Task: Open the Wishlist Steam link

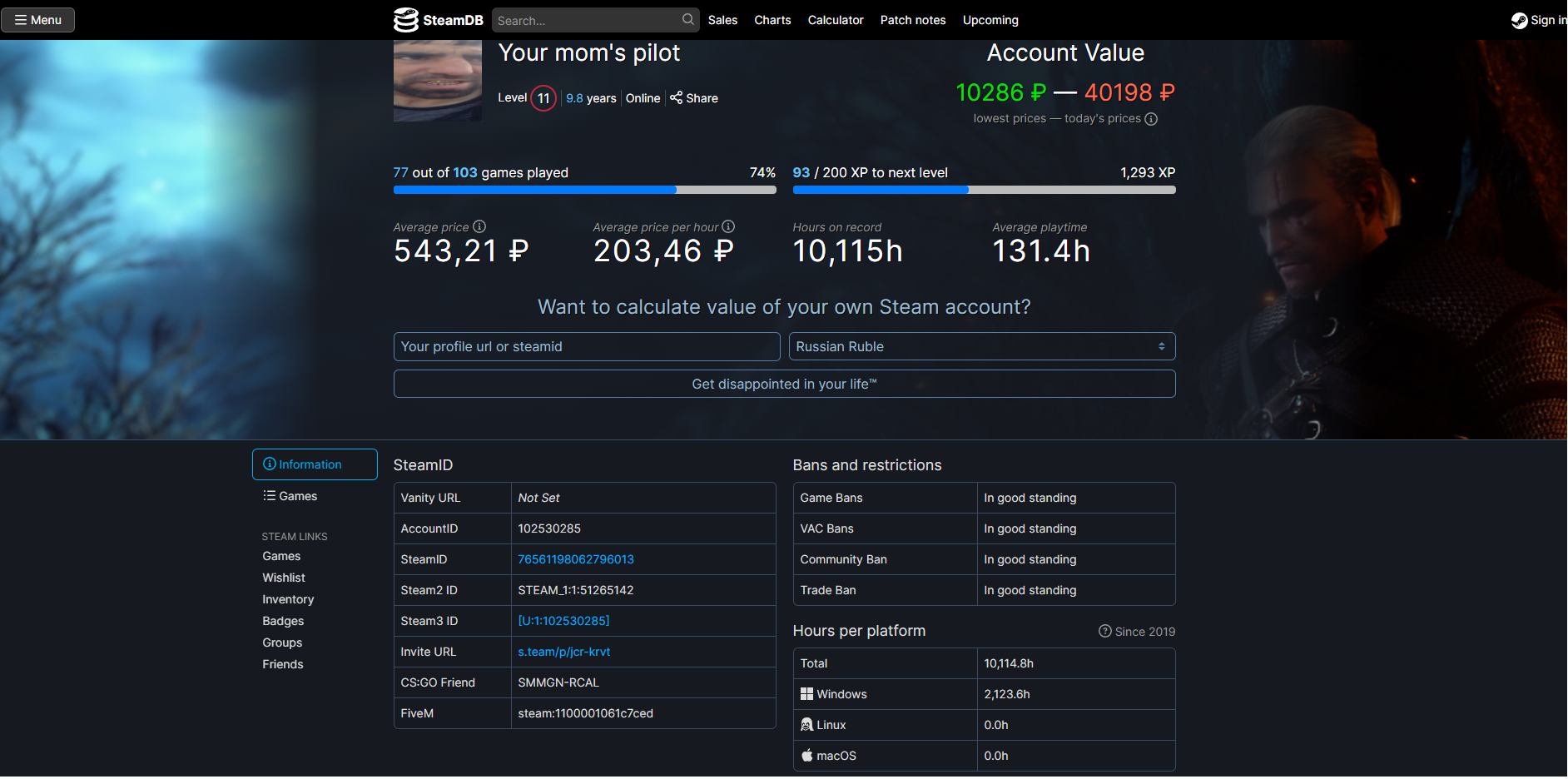Action: pos(284,578)
